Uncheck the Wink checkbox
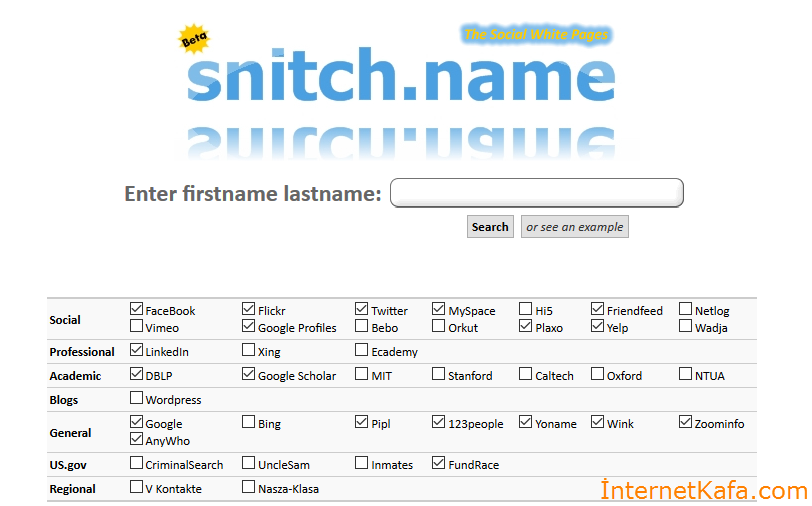Screen dimensions: 812x506 pyautogui.click(x=598, y=422)
